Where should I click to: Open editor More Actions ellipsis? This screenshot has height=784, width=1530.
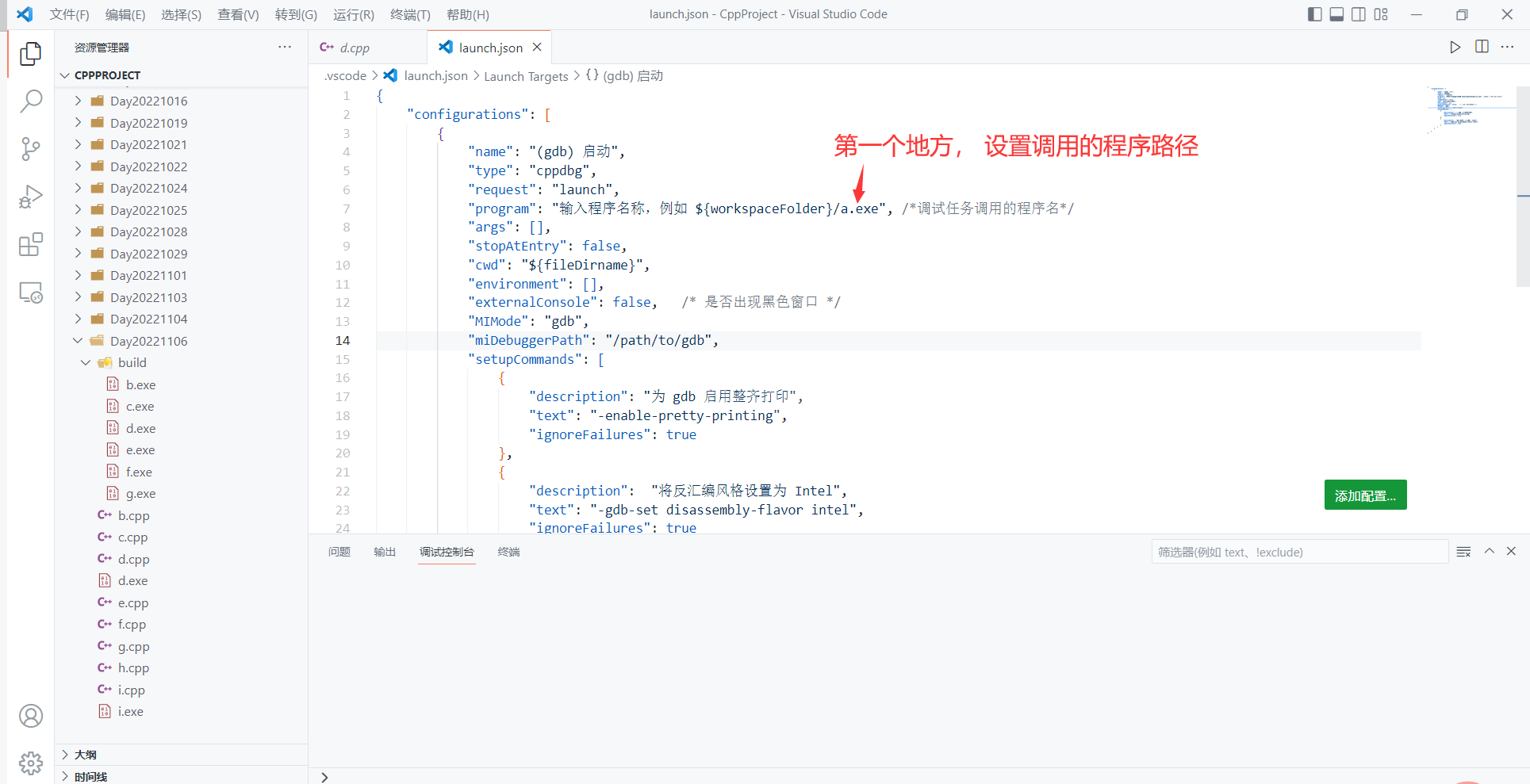1508,47
